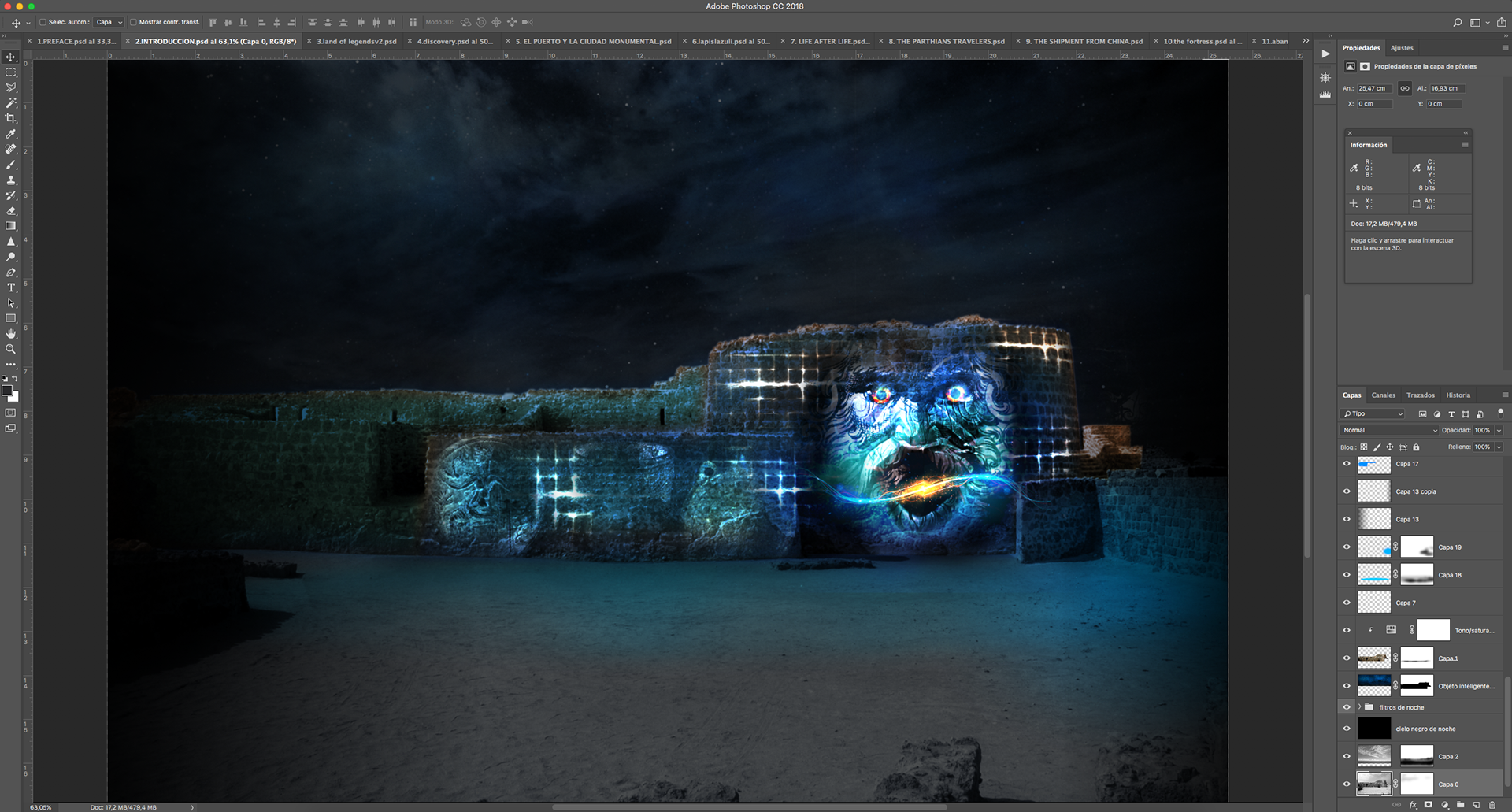Select the Move tool
Viewport: 1512px width, 812px height.
click(11, 57)
